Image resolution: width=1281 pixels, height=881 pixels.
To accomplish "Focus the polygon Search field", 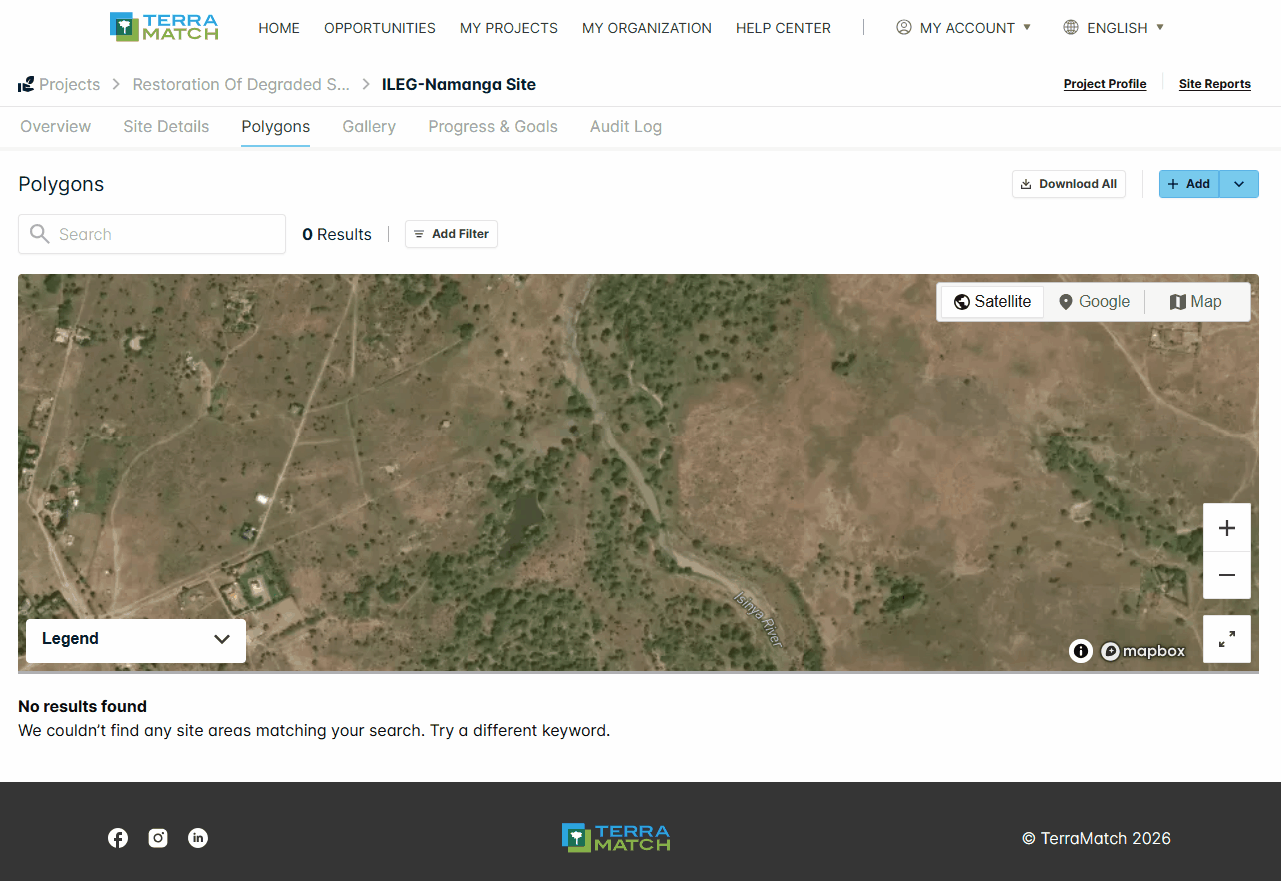I will pos(152,234).
